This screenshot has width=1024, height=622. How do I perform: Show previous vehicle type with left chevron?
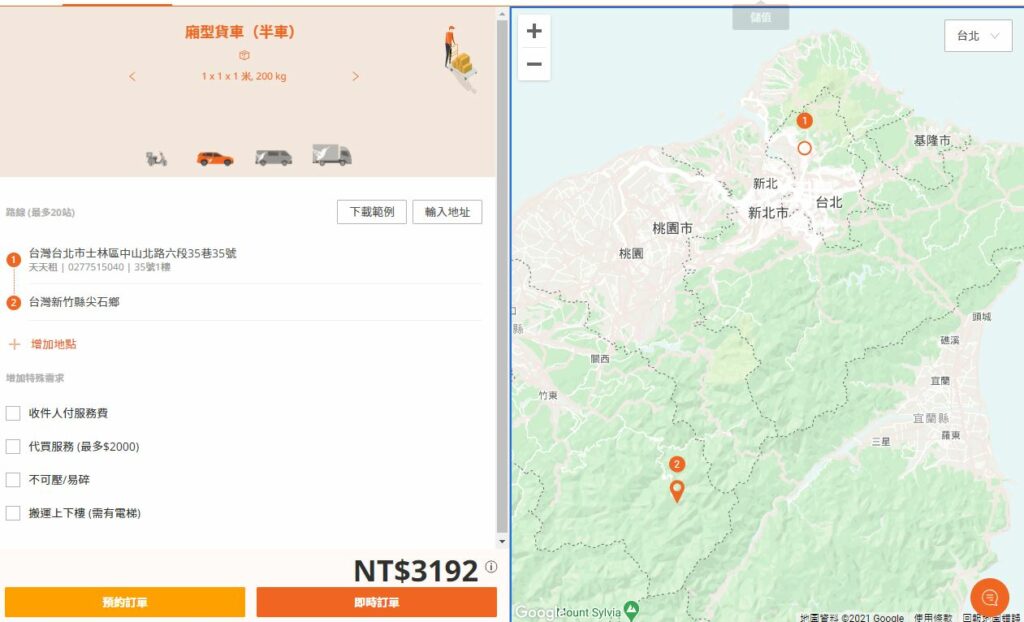pyautogui.click(x=133, y=76)
